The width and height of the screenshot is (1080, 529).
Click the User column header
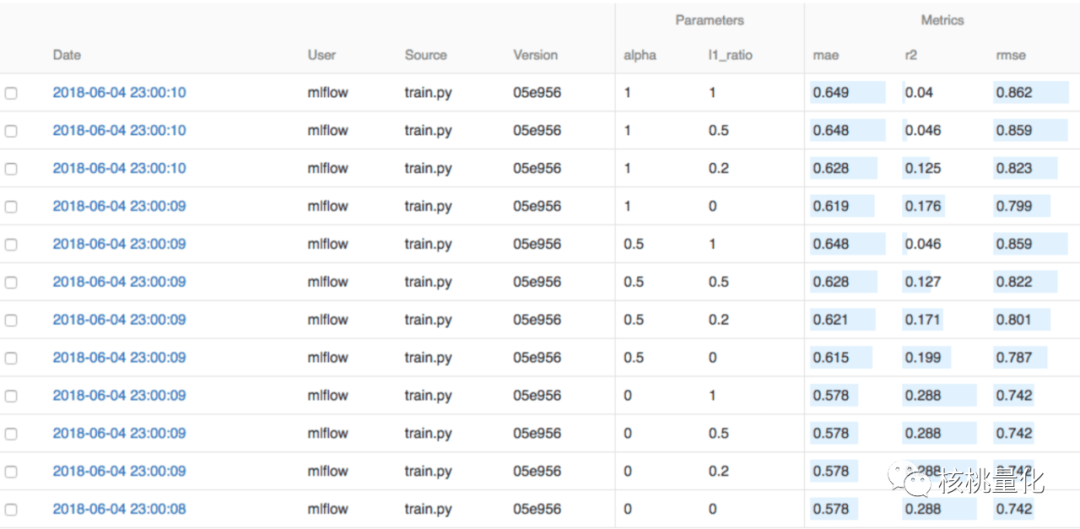pos(322,55)
